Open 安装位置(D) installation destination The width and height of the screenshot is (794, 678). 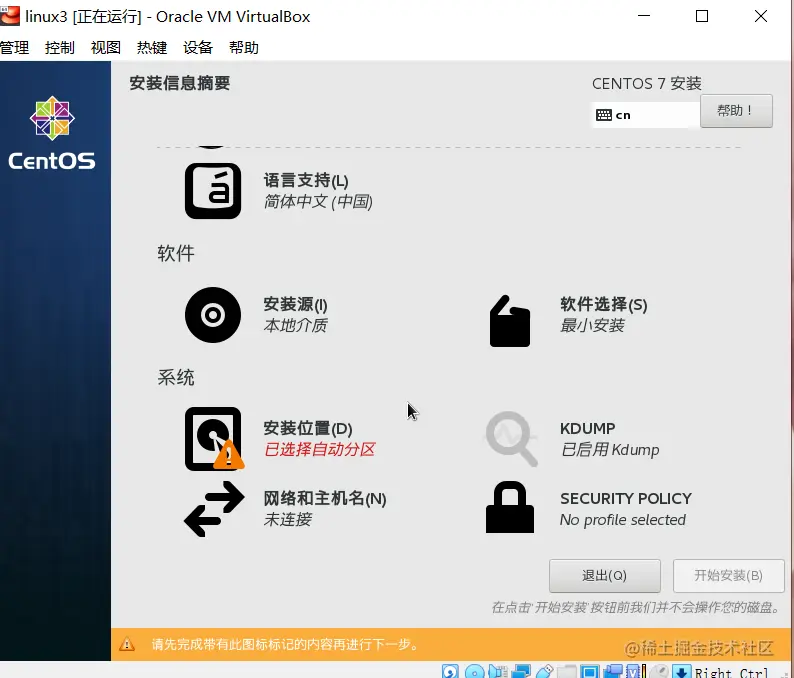tap(308, 428)
